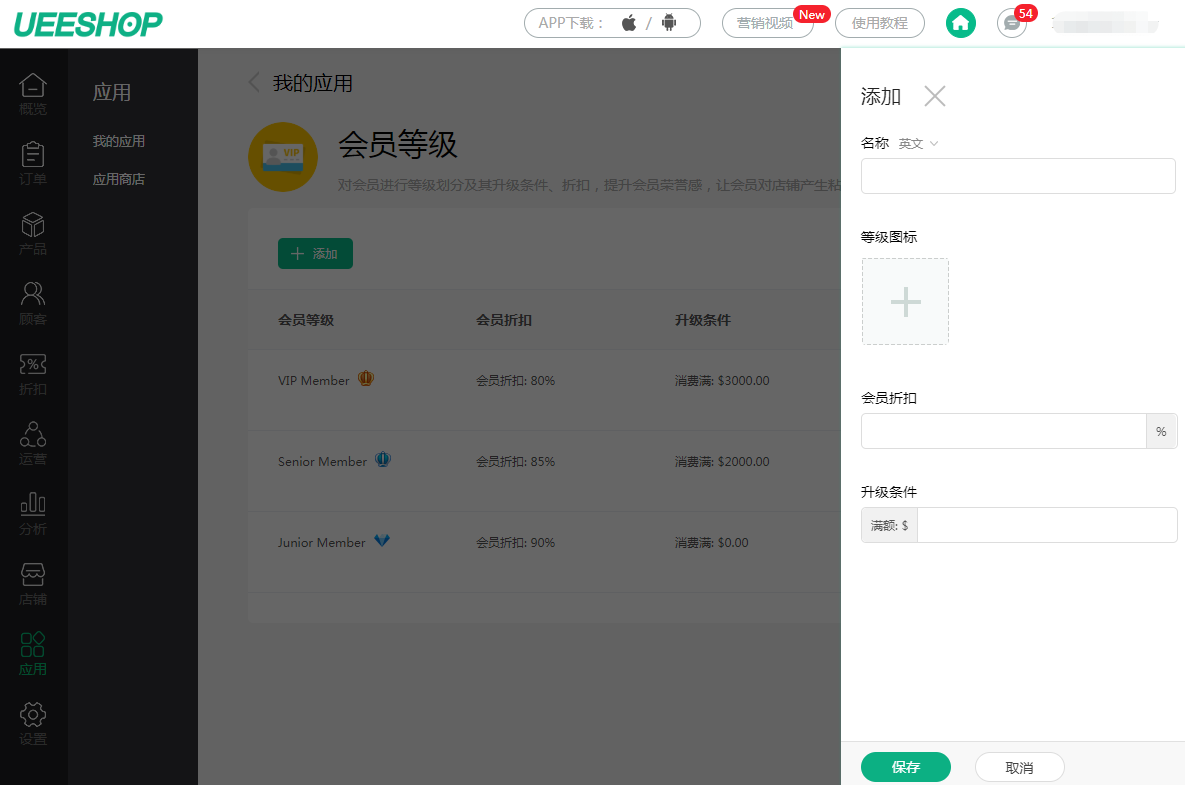The width and height of the screenshot is (1185, 785).
Task: Cancel with the 取消 button
Action: (1019, 767)
